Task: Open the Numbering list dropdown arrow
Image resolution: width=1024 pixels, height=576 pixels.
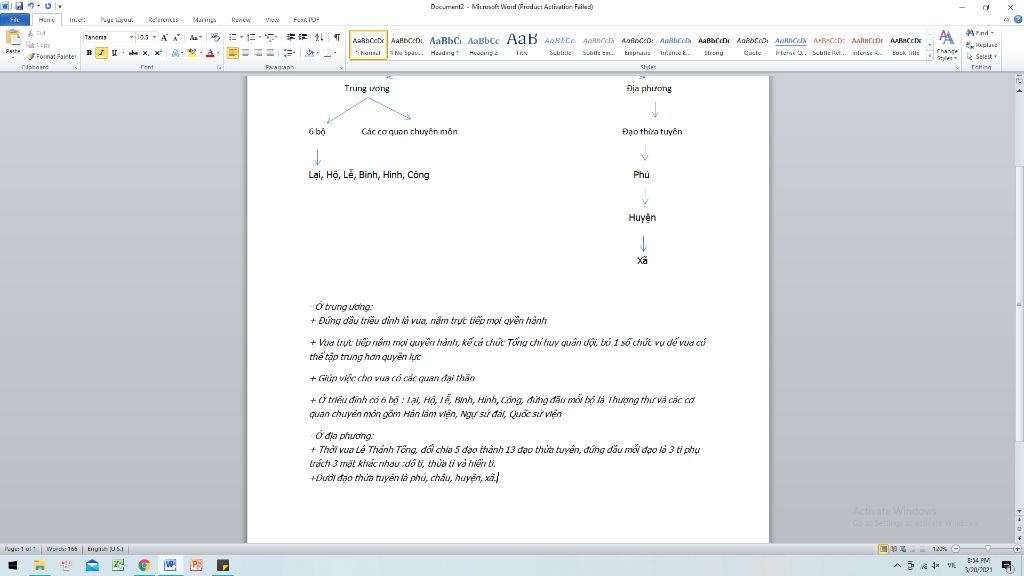Action: click(x=259, y=37)
